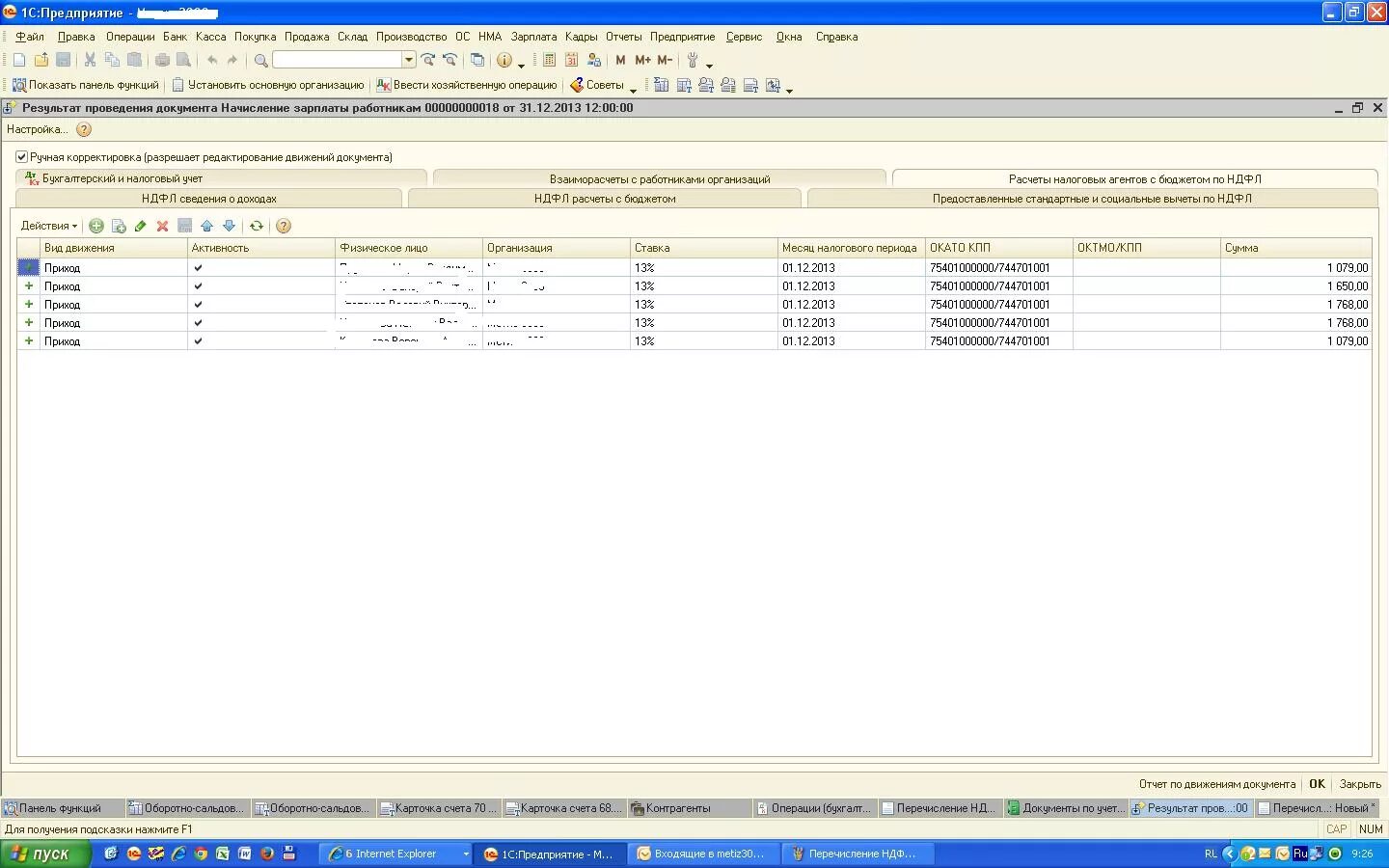Open the calendar icon in toolbar

571,60
